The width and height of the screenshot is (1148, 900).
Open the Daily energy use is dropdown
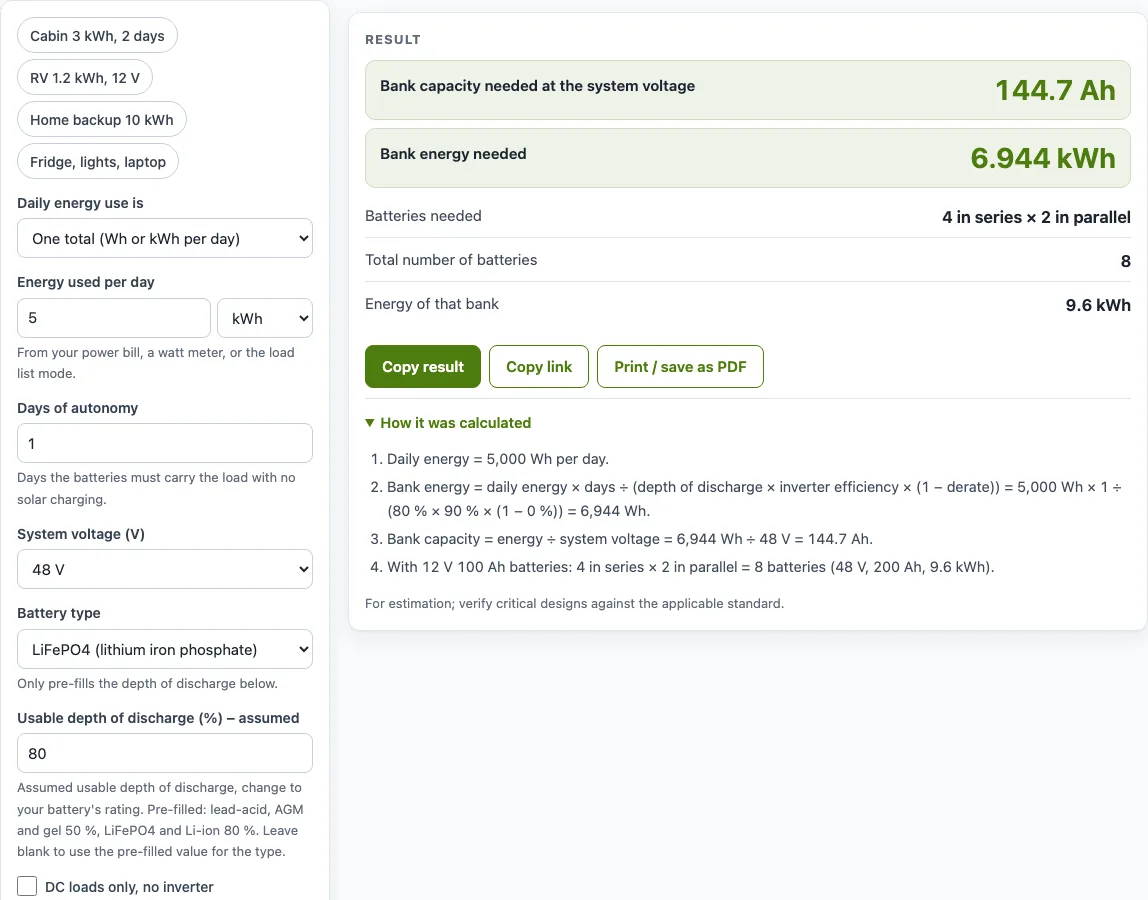[165, 239]
